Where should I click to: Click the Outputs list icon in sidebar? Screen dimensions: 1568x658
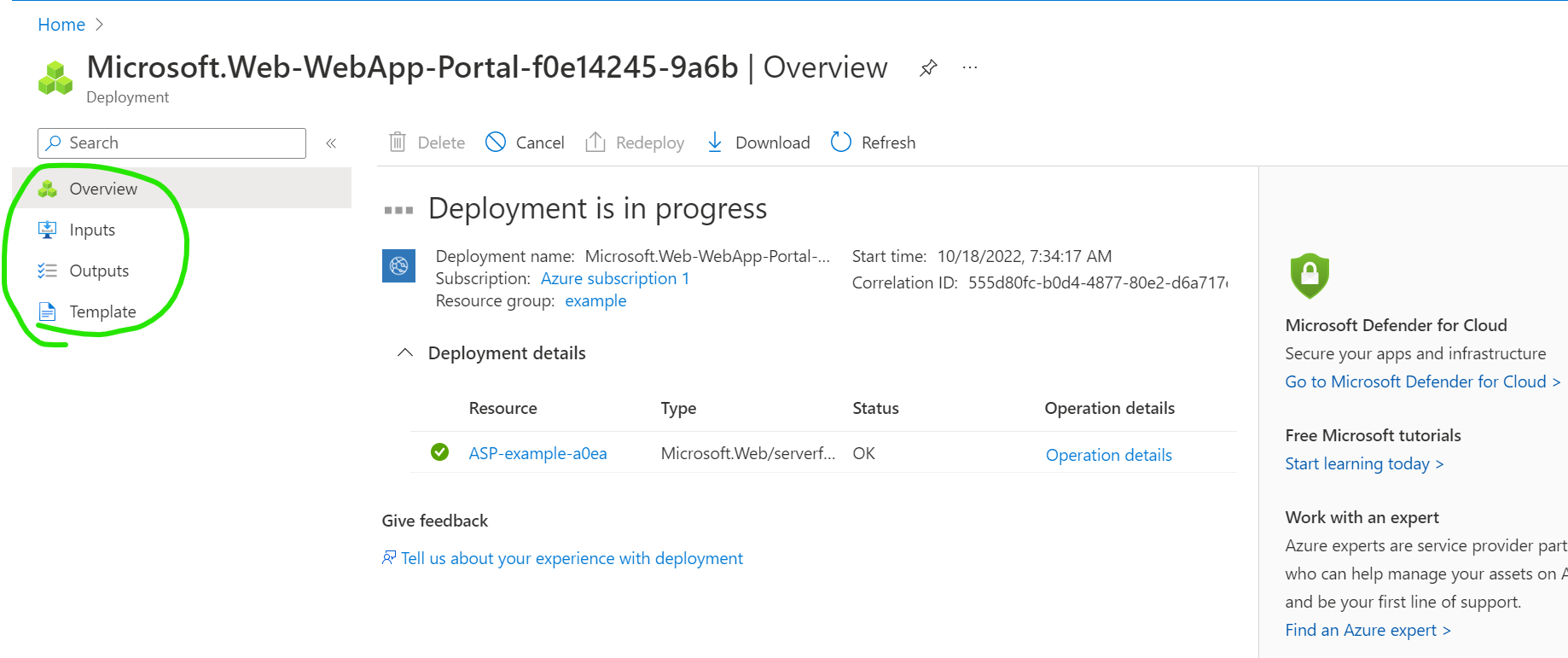48,271
